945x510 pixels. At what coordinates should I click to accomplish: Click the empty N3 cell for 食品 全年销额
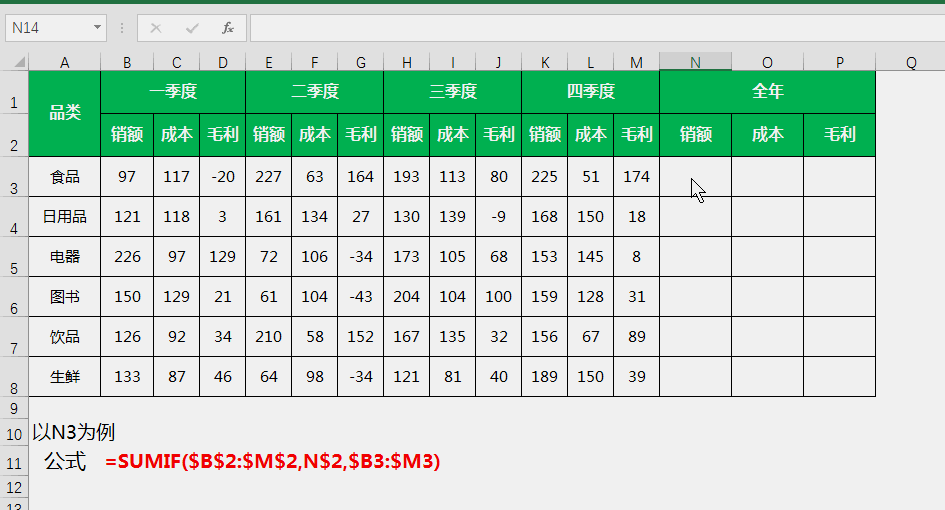click(x=695, y=177)
